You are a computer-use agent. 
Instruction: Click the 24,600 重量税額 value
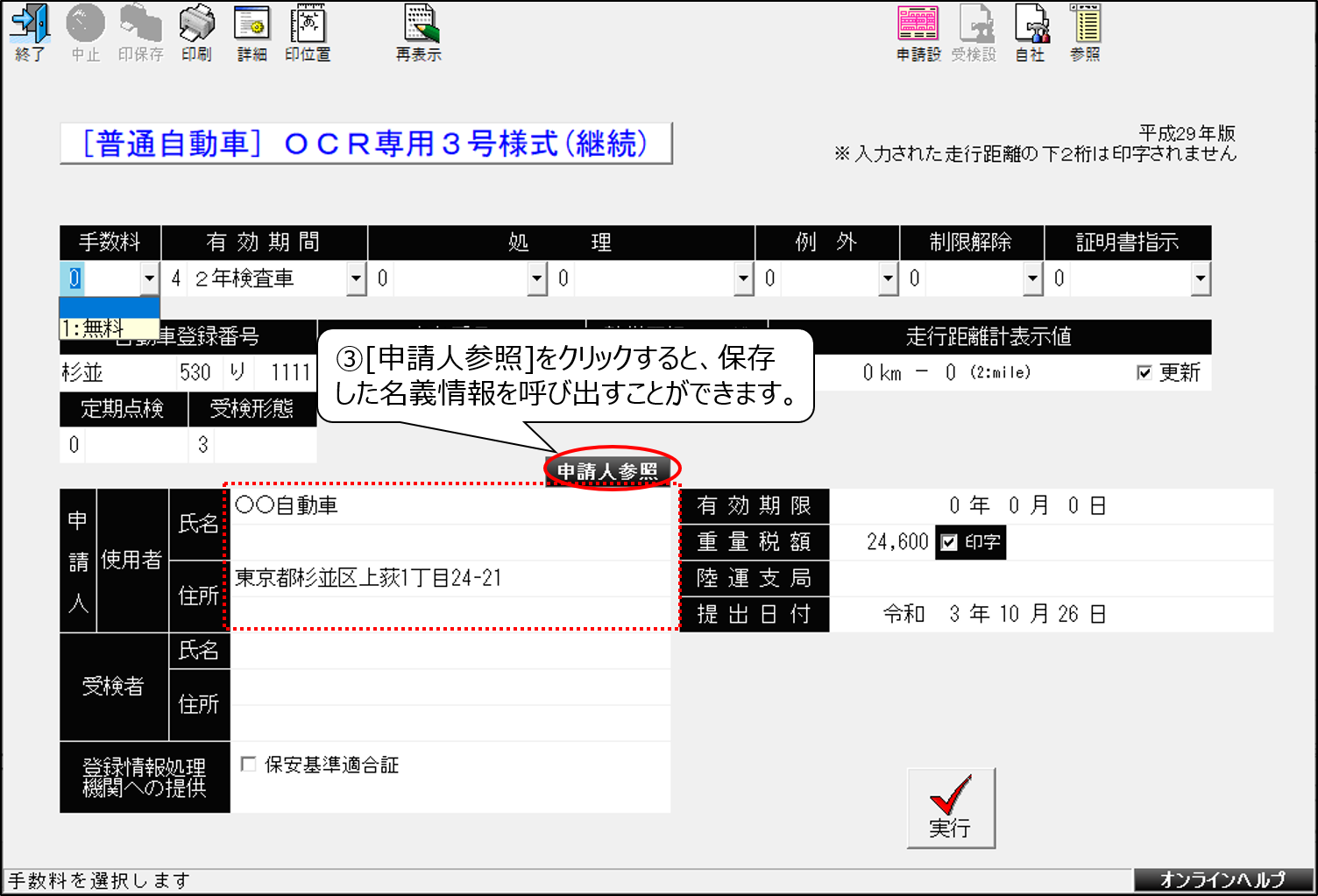[x=896, y=542]
